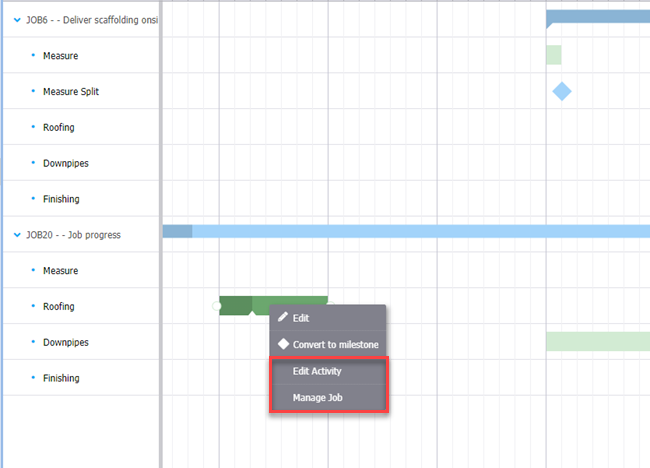This screenshot has height=468, width=650.
Task: Select the Measure task under JOB6
Action: (60, 56)
